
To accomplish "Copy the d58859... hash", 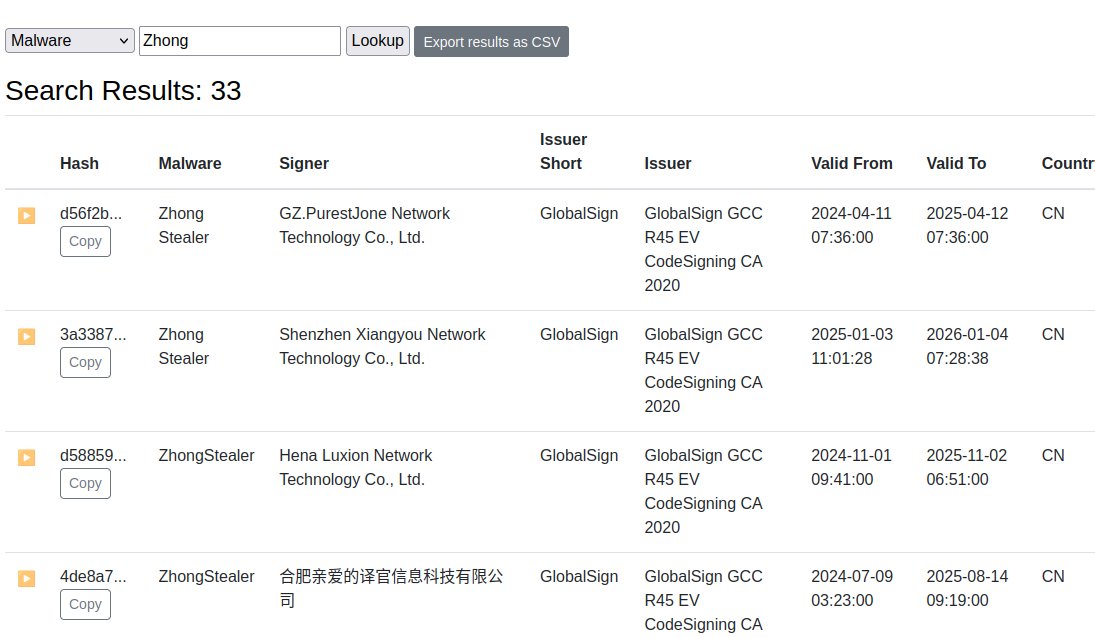I will tap(85, 483).
